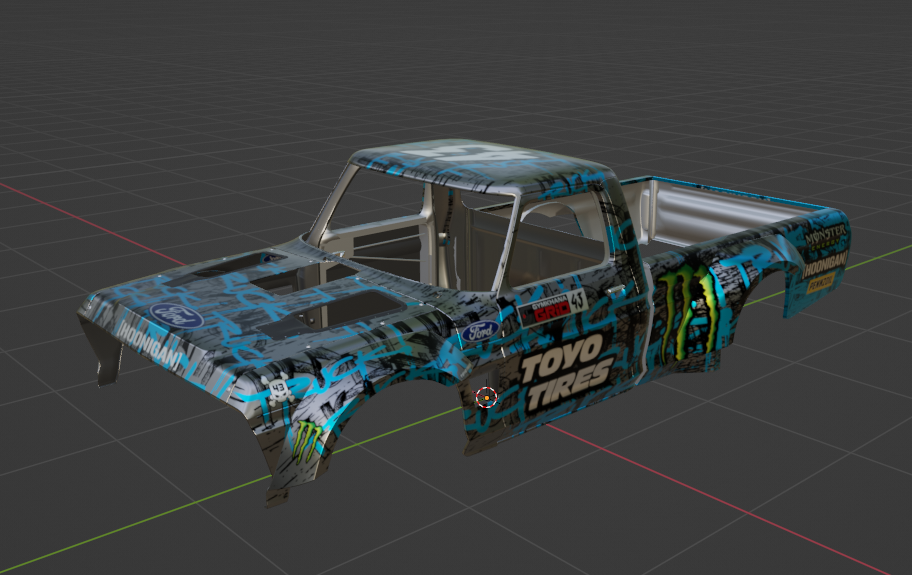Click the 3D cursor crosshair near the door
Screen dimensions: 912x575
(486, 398)
